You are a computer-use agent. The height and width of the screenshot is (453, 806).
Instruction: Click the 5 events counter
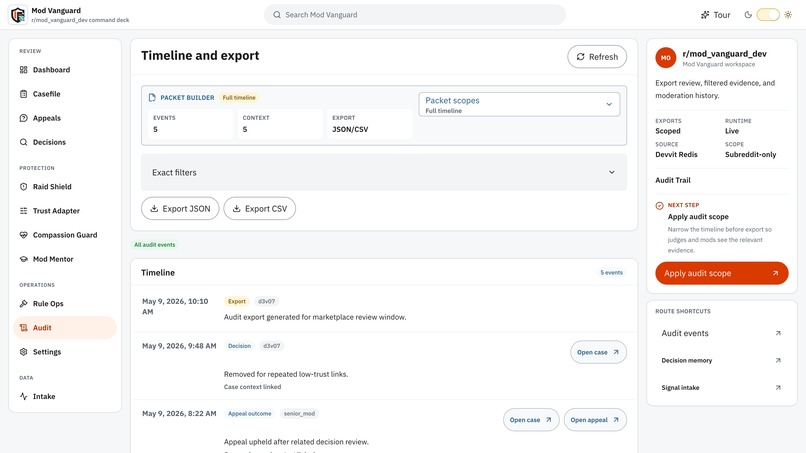tap(611, 273)
